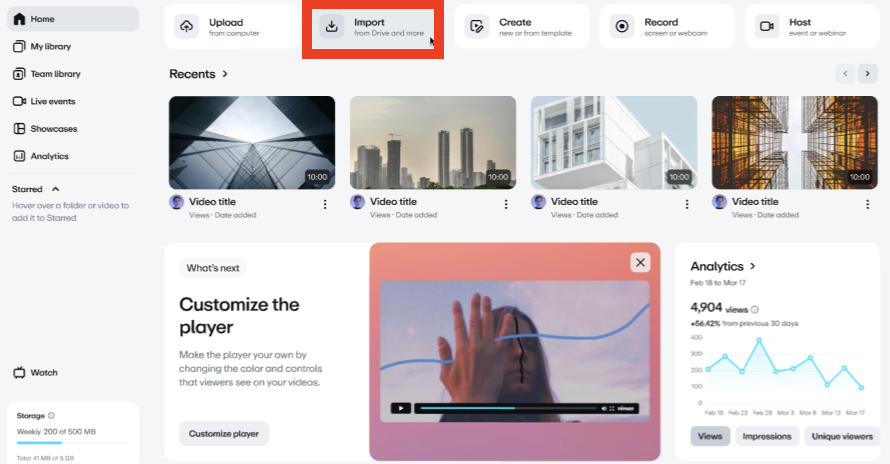The height and width of the screenshot is (464, 890).
Task: Play the preview video in promo card
Action: [400, 408]
